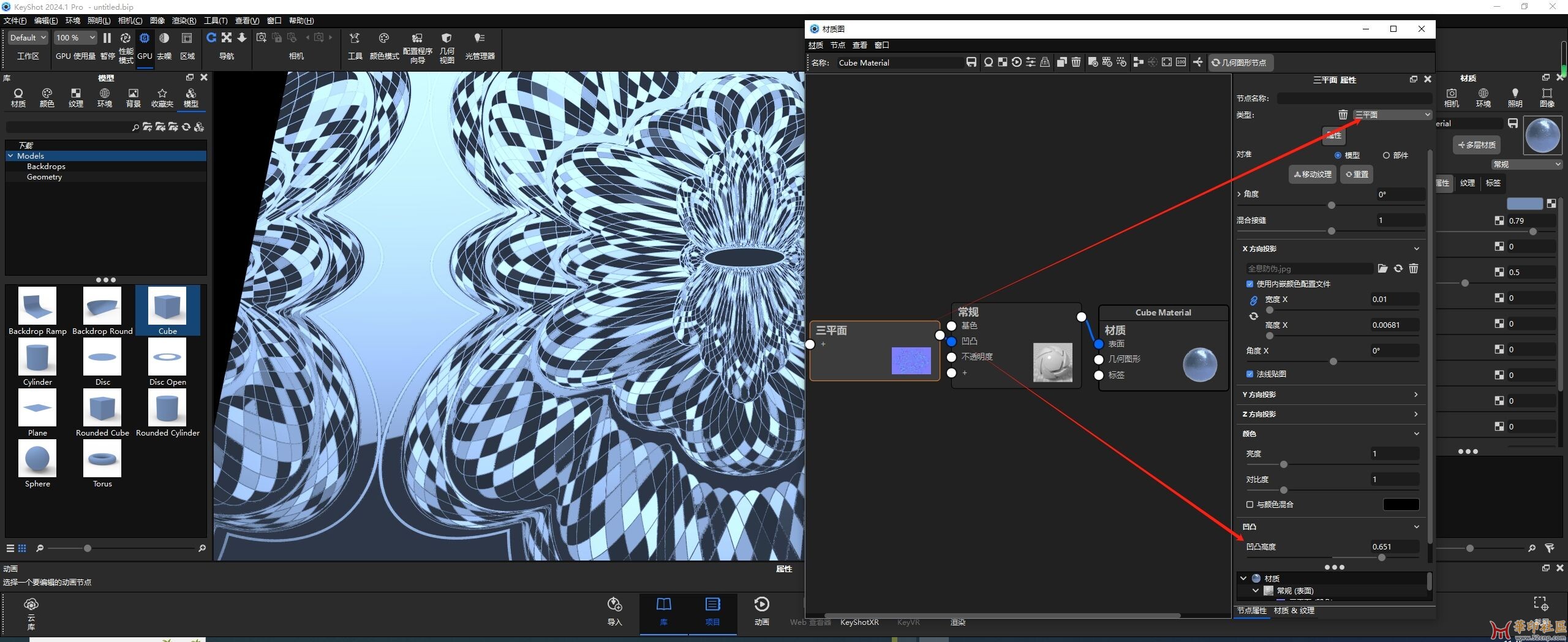Toggle list view icon in library bottom bar
Viewport: 1568px width, 642px height.
click(10, 548)
